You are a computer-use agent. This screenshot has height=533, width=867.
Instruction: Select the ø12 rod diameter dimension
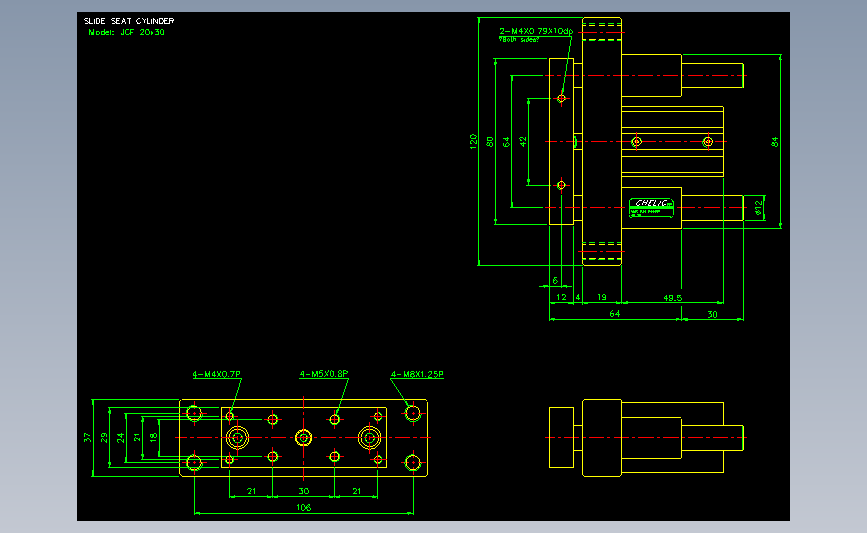tap(759, 207)
